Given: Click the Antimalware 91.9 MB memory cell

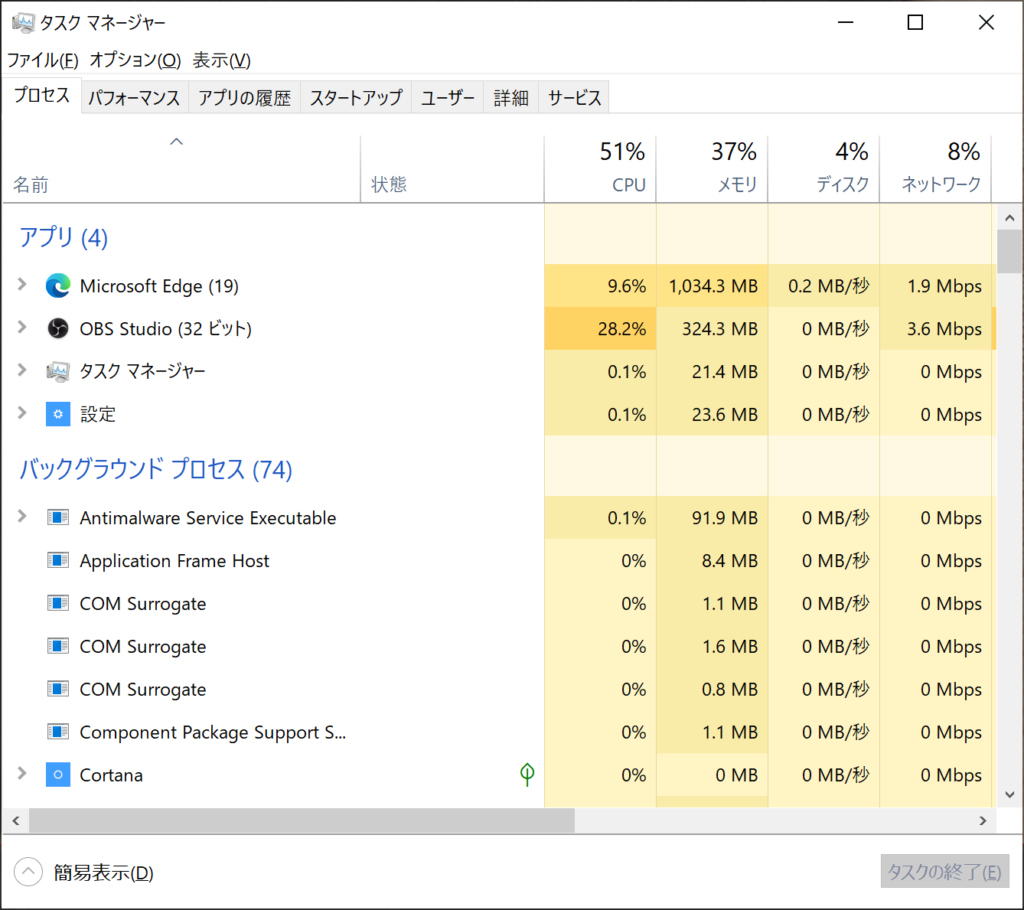Looking at the screenshot, I should pyautogui.click(x=712, y=518).
